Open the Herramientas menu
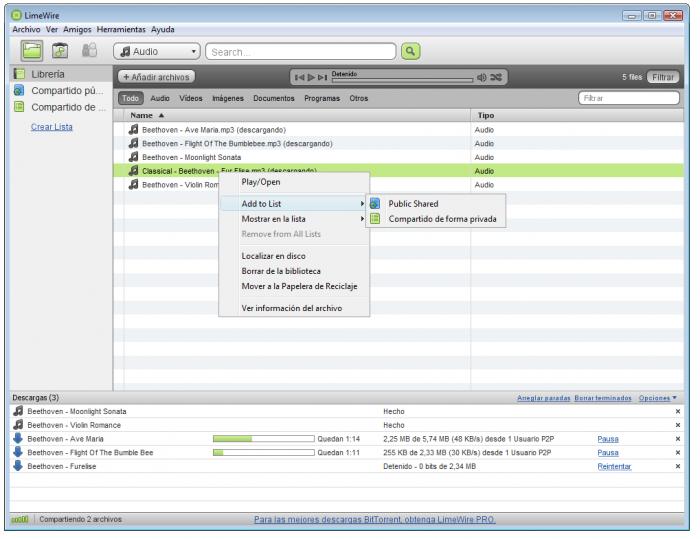Screen dimensions: 700x539 tap(121, 29)
